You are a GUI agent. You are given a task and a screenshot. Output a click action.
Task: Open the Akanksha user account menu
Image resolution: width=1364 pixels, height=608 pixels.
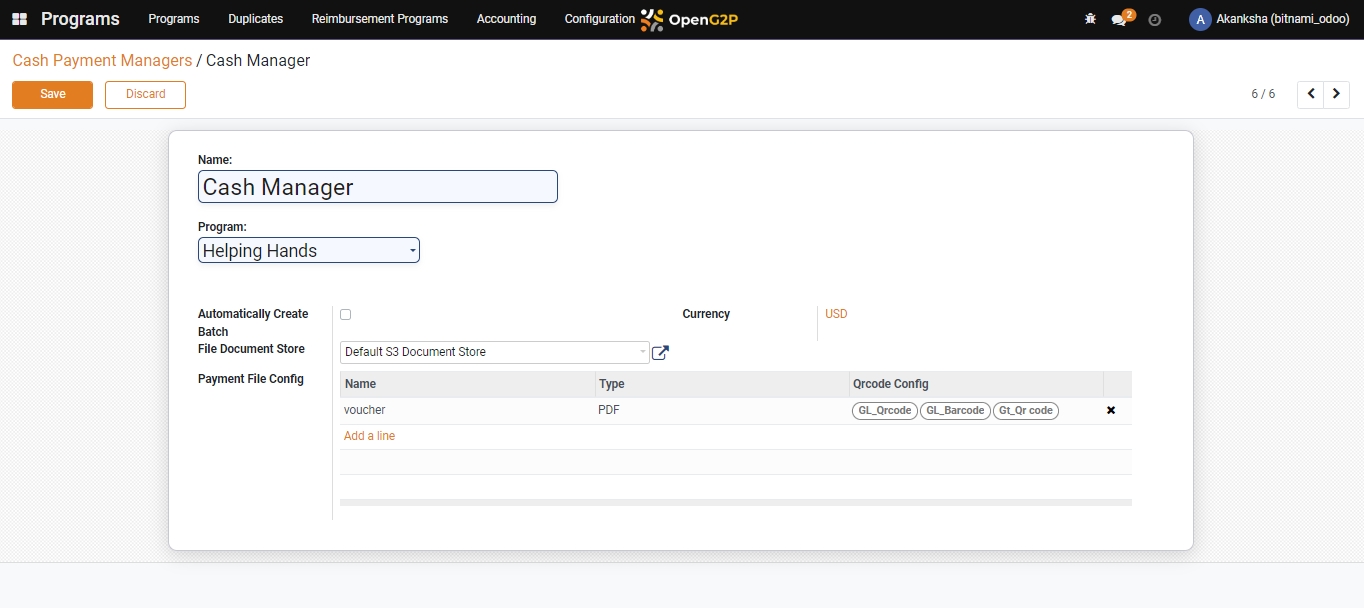coord(1269,19)
